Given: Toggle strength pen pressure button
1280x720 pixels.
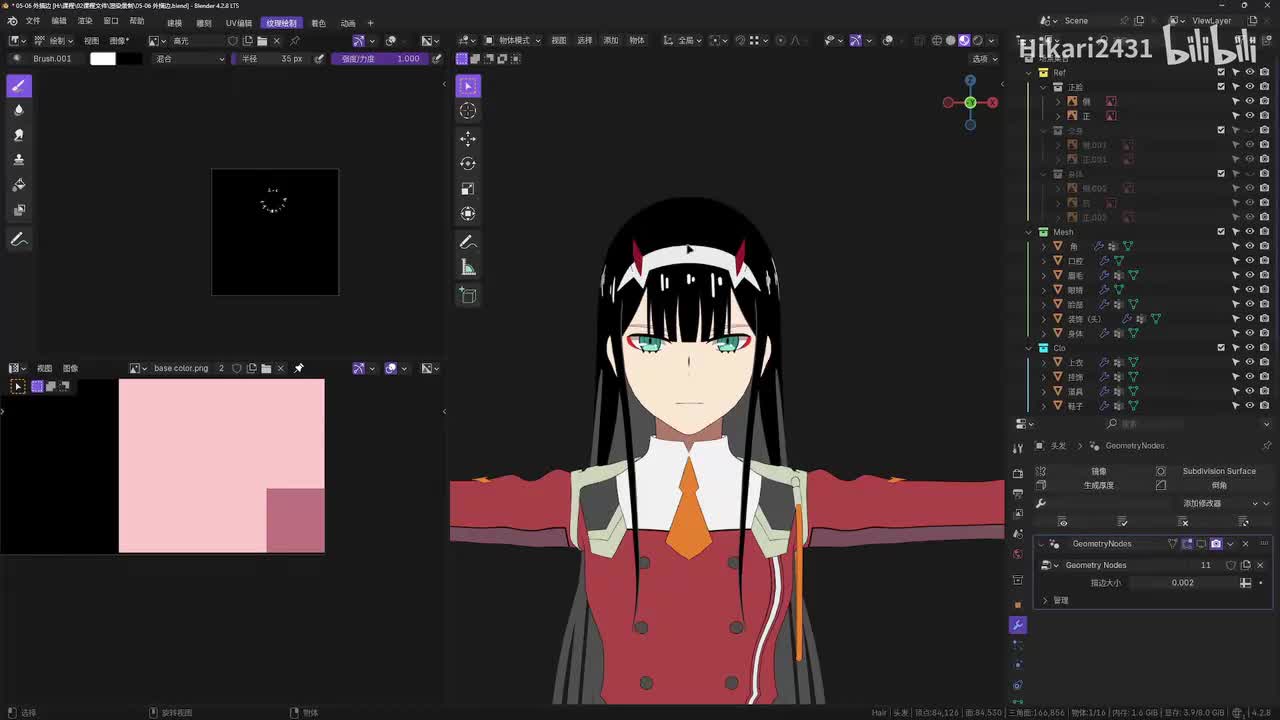Looking at the screenshot, I should (436, 59).
